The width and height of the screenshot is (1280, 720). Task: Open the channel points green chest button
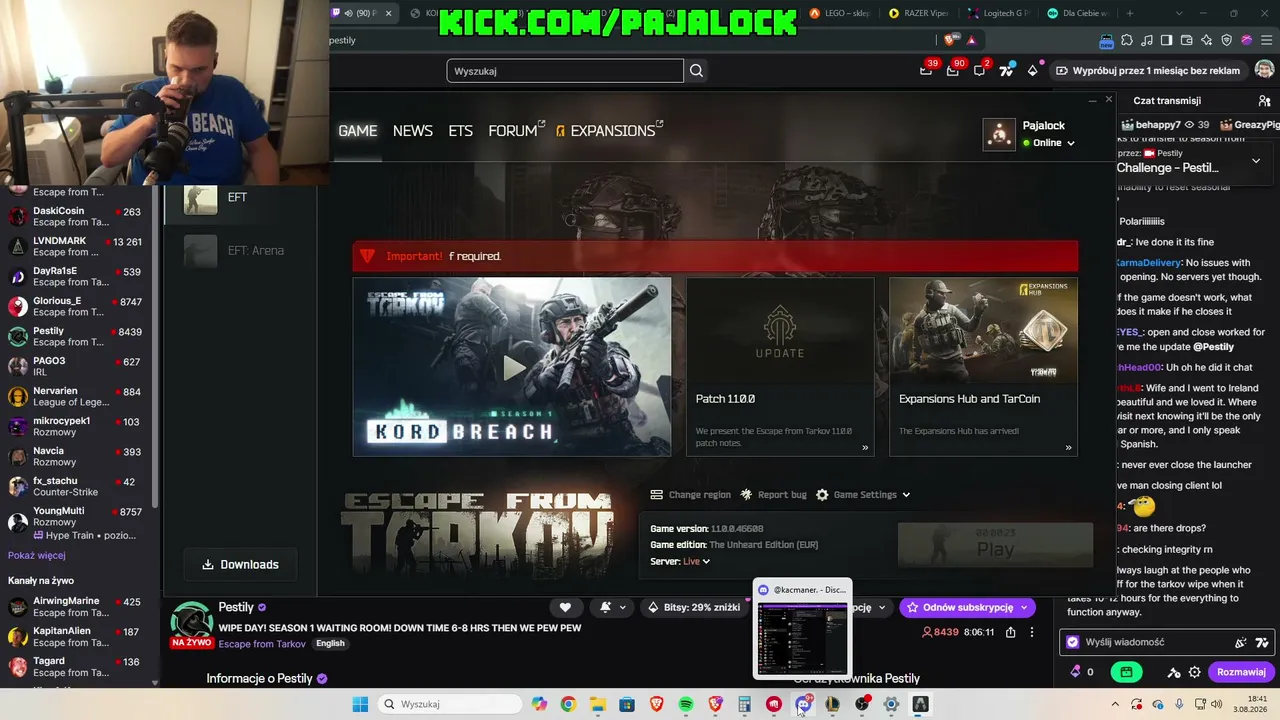pyautogui.click(x=1126, y=672)
